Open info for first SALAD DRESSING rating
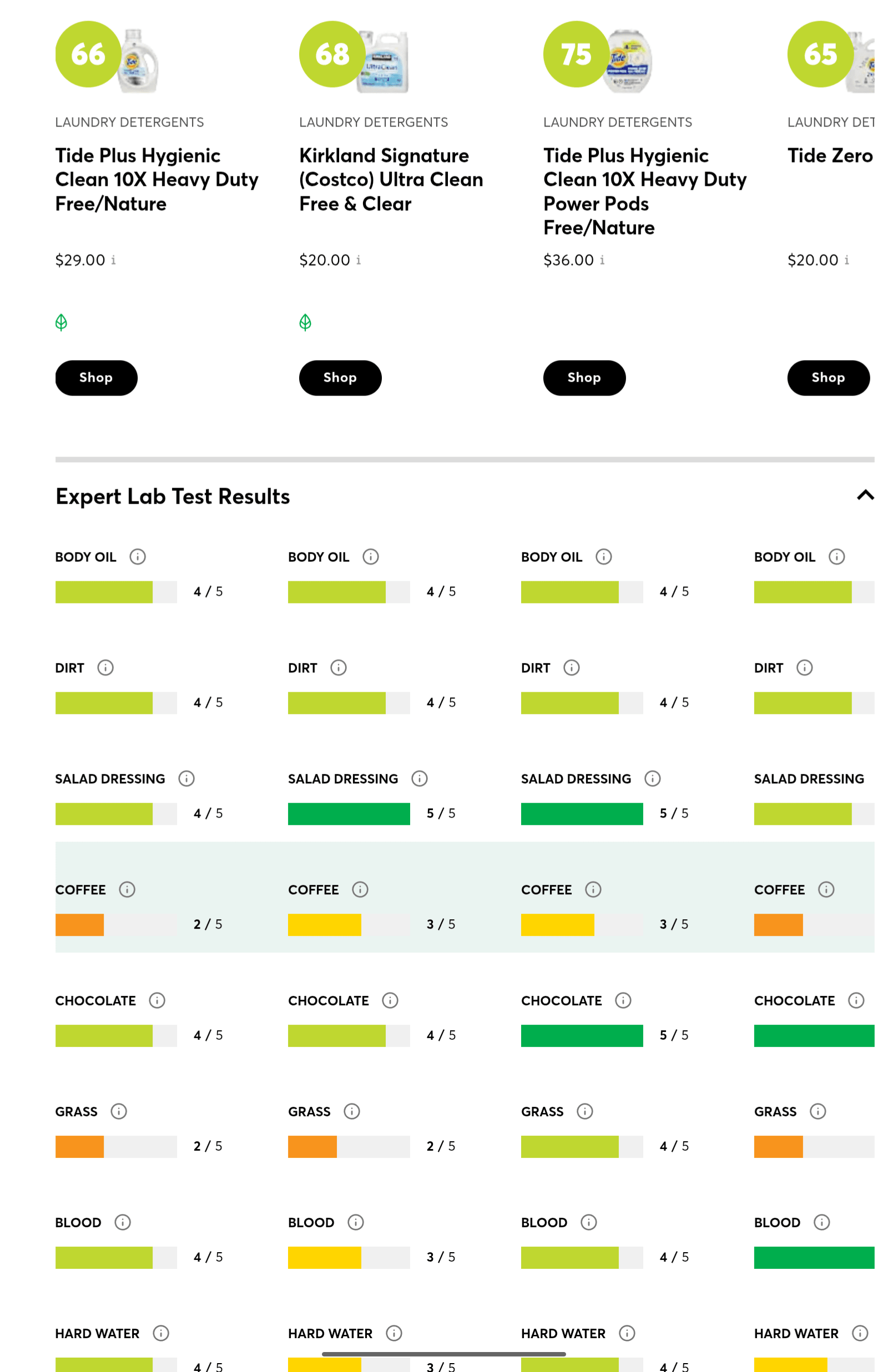Image resolution: width=888 pixels, height=1372 pixels. pyautogui.click(x=186, y=778)
